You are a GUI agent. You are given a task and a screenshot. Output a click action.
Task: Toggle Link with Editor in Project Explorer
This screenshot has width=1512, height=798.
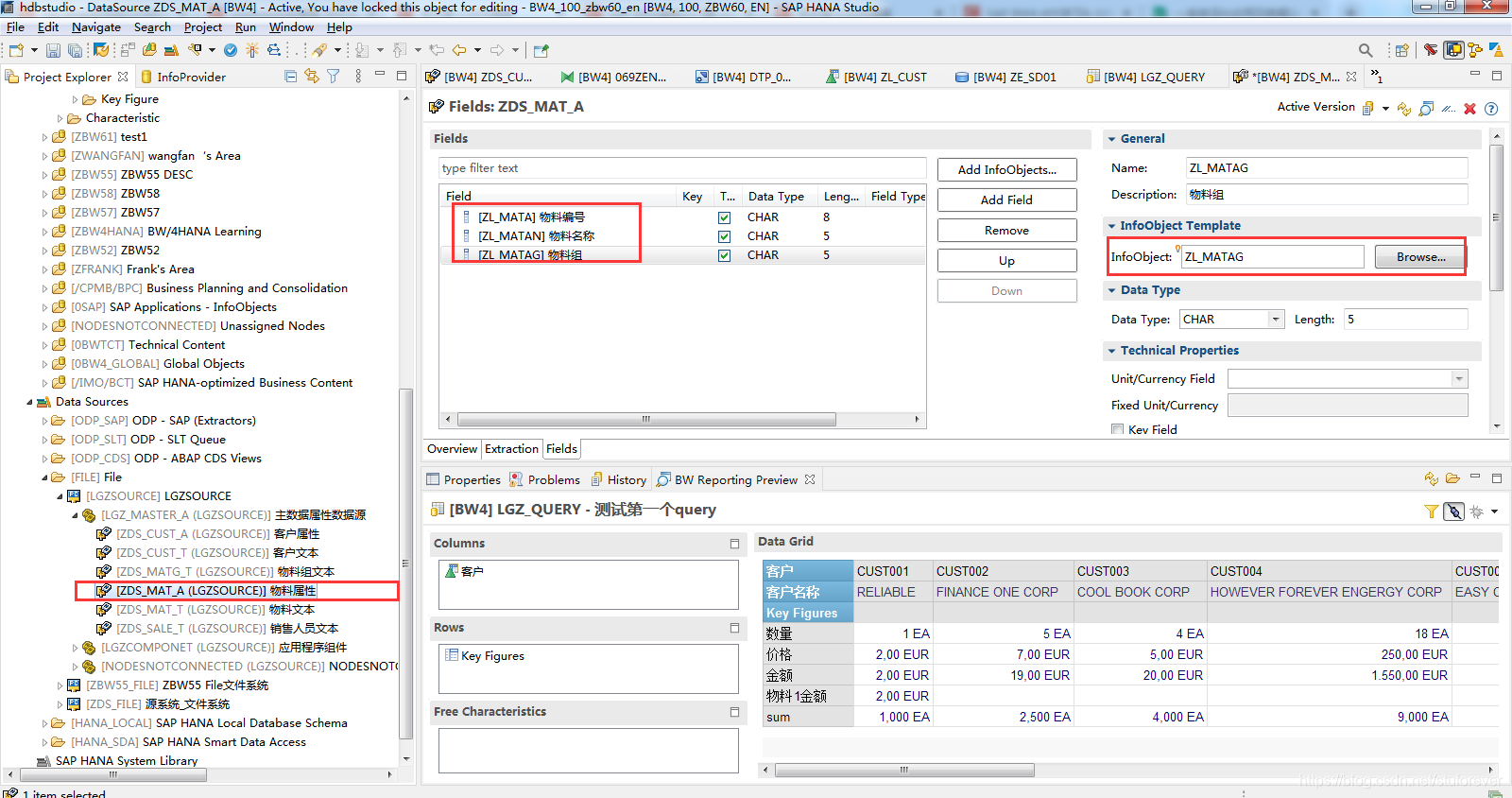pos(312,77)
